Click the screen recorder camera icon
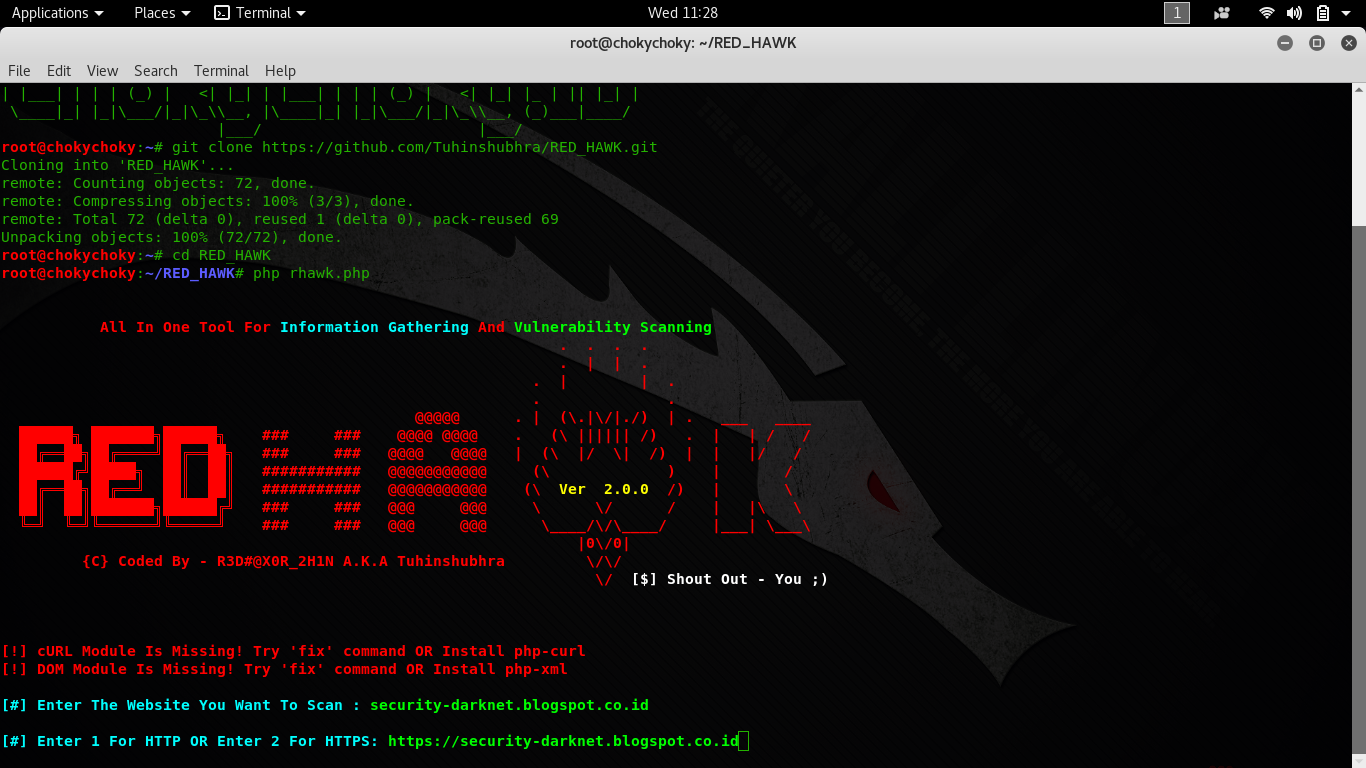 tap(1222, 13)
